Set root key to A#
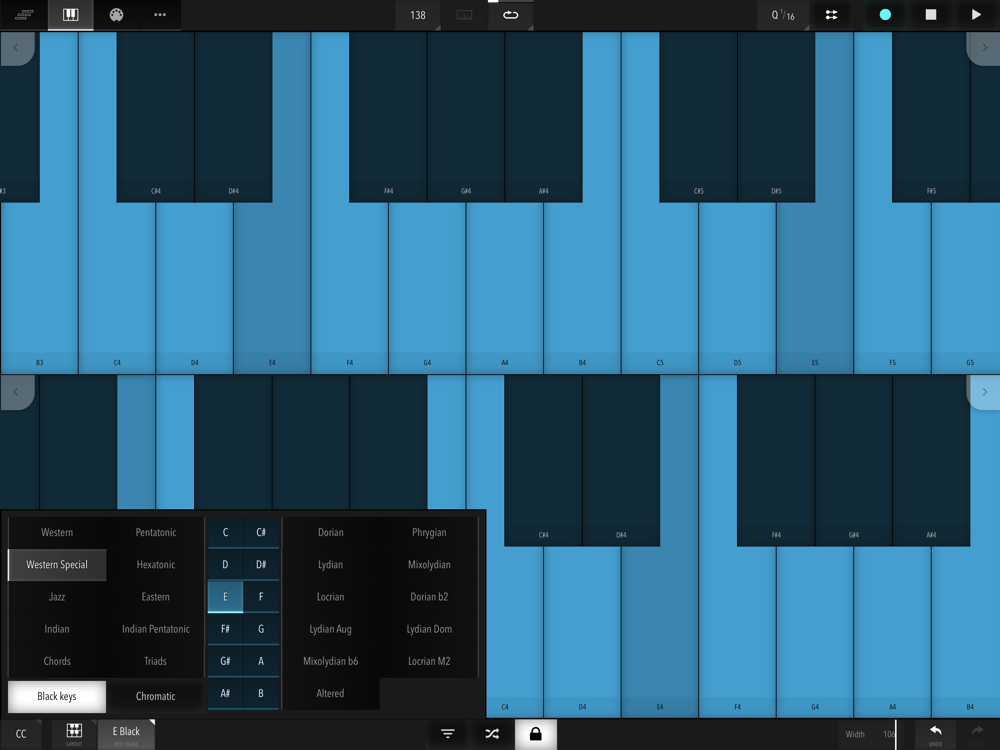The height and width of the screenshot is (750, 1000). pos(225,693)
